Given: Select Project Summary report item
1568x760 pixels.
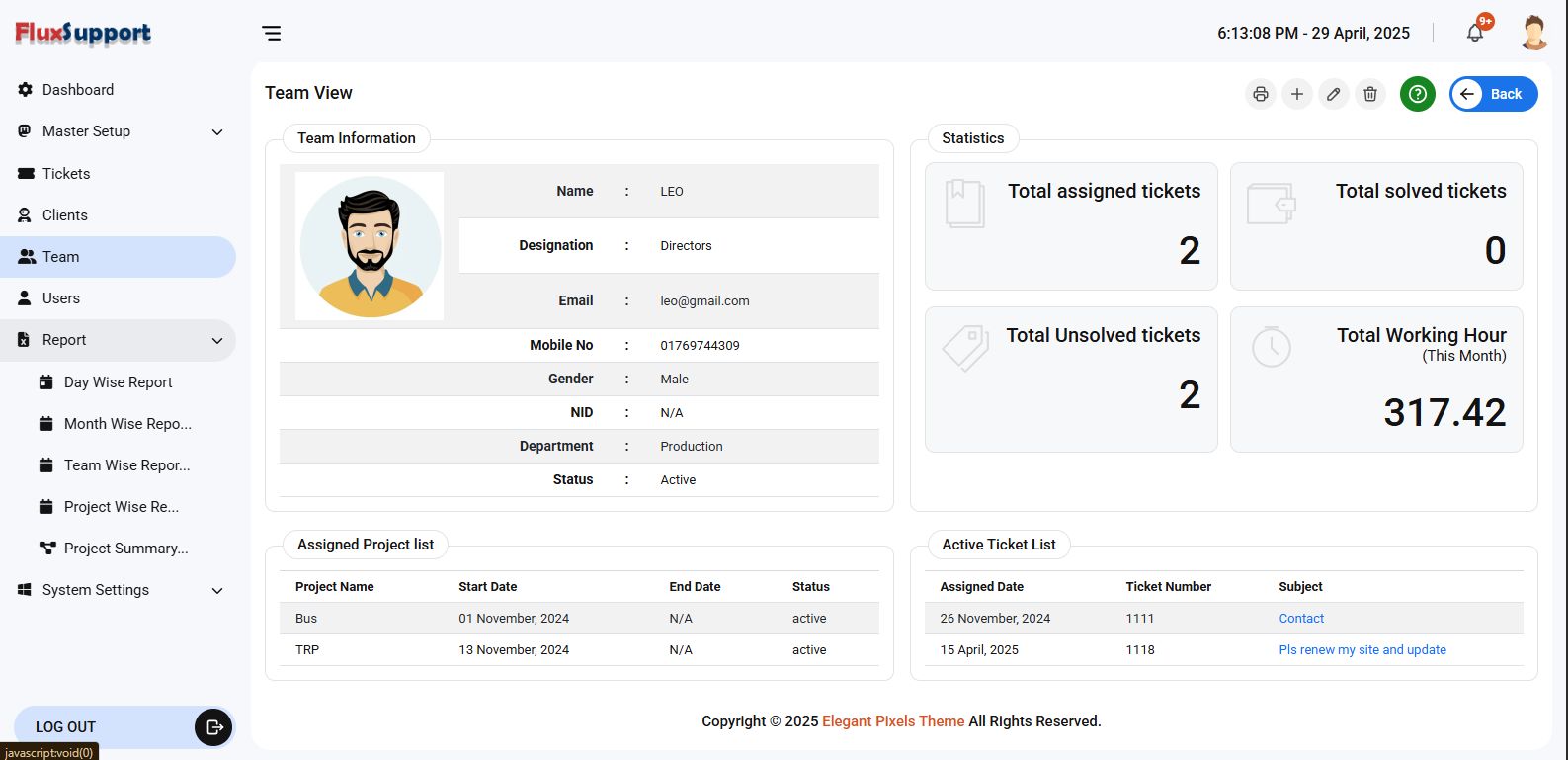Looking at the screenshot, I should pyautogui.click(x=125, y=549).
